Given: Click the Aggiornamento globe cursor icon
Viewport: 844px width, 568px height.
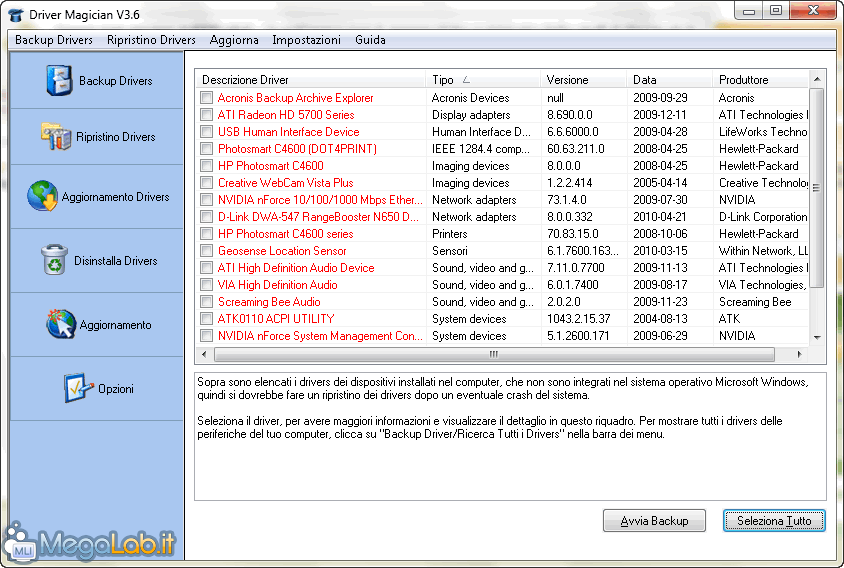Looking at the screenshot, I should point(61,324).
